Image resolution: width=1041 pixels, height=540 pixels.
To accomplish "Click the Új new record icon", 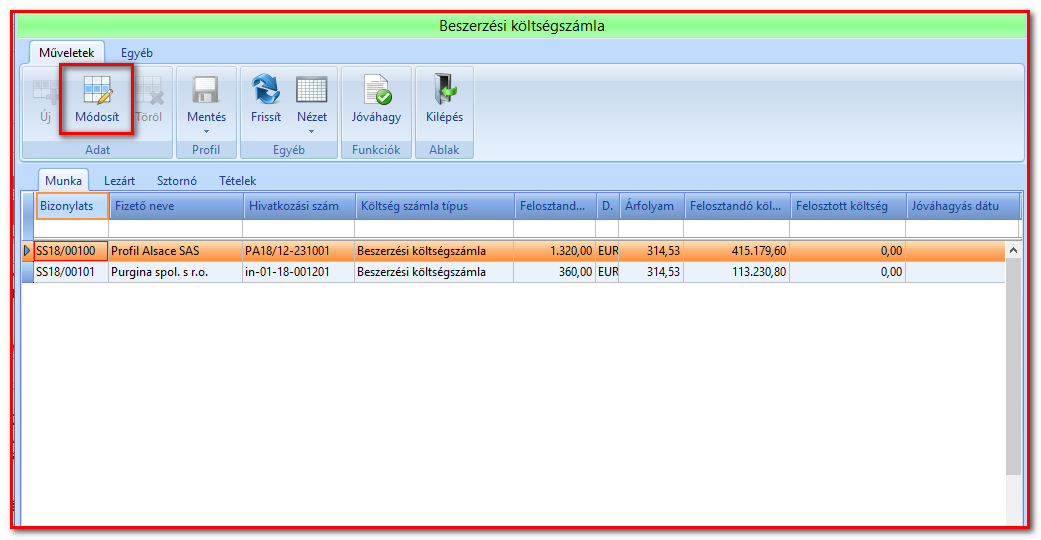I will tap(45, 91).
